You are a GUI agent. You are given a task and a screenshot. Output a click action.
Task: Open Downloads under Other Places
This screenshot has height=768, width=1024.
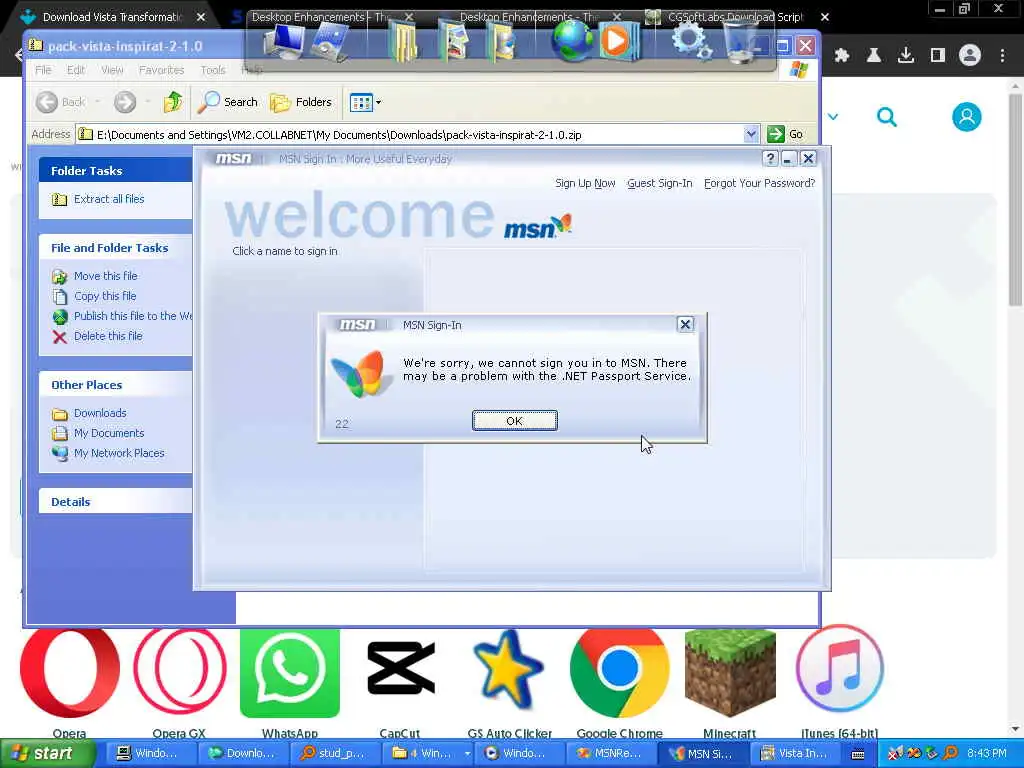[x=100, y=413]
